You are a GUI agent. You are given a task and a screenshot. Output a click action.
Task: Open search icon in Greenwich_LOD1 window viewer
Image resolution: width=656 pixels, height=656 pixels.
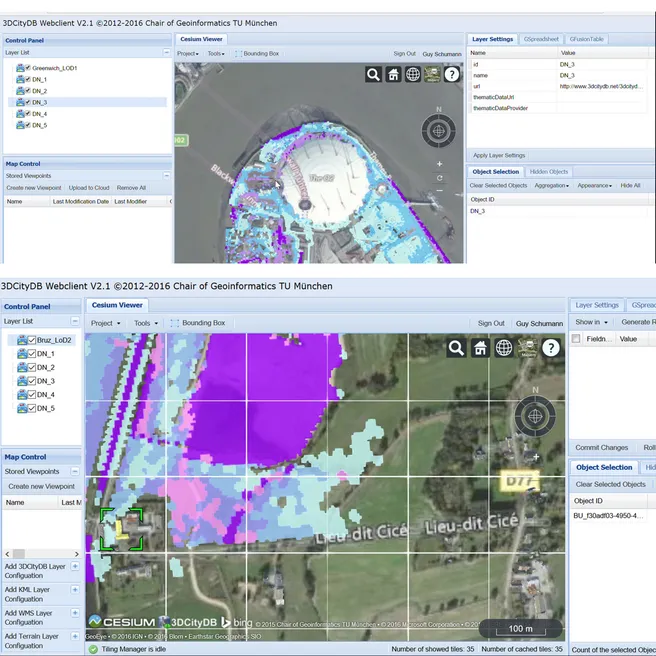(373, 75)
